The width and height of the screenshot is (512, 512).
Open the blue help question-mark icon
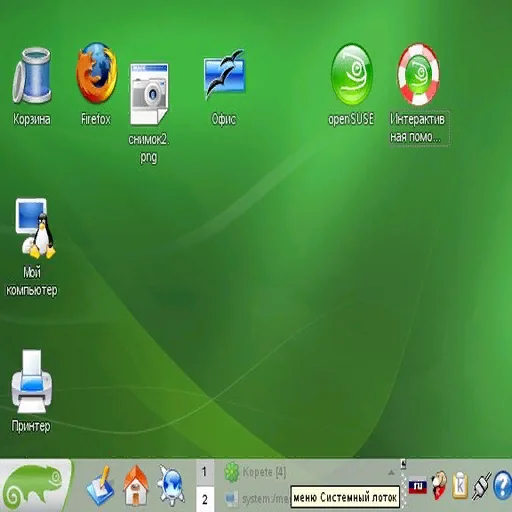tap(502, 486)
